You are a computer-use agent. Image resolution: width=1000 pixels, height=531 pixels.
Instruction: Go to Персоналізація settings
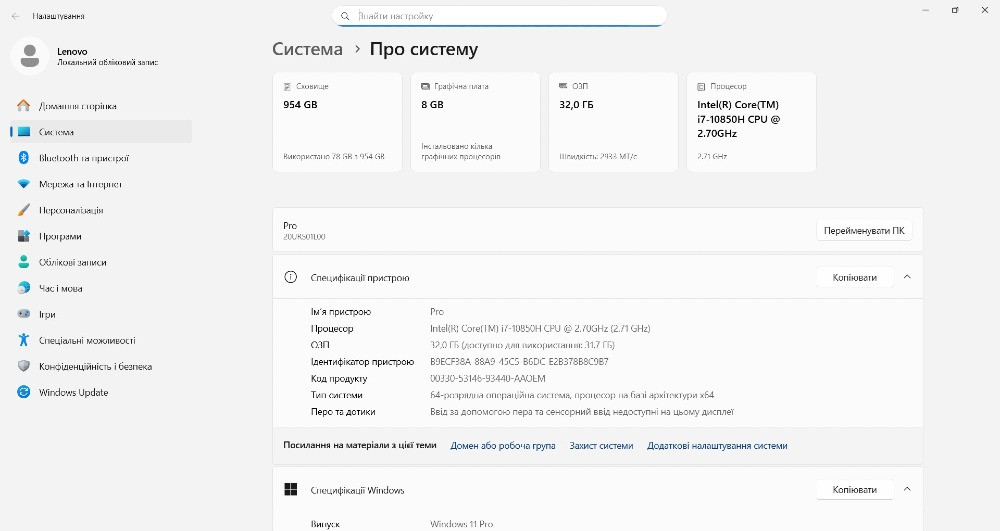tap(101, 210)
